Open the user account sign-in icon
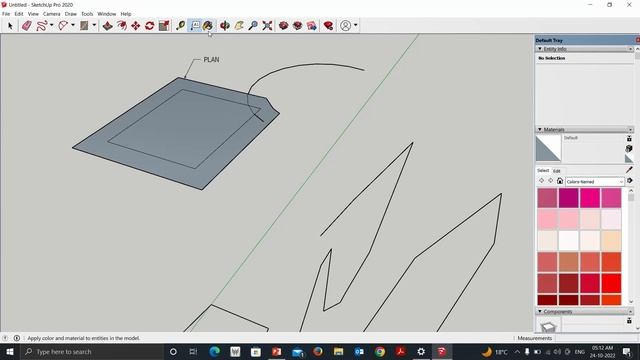This screenshot has height=360, width=640. (345, 26)
